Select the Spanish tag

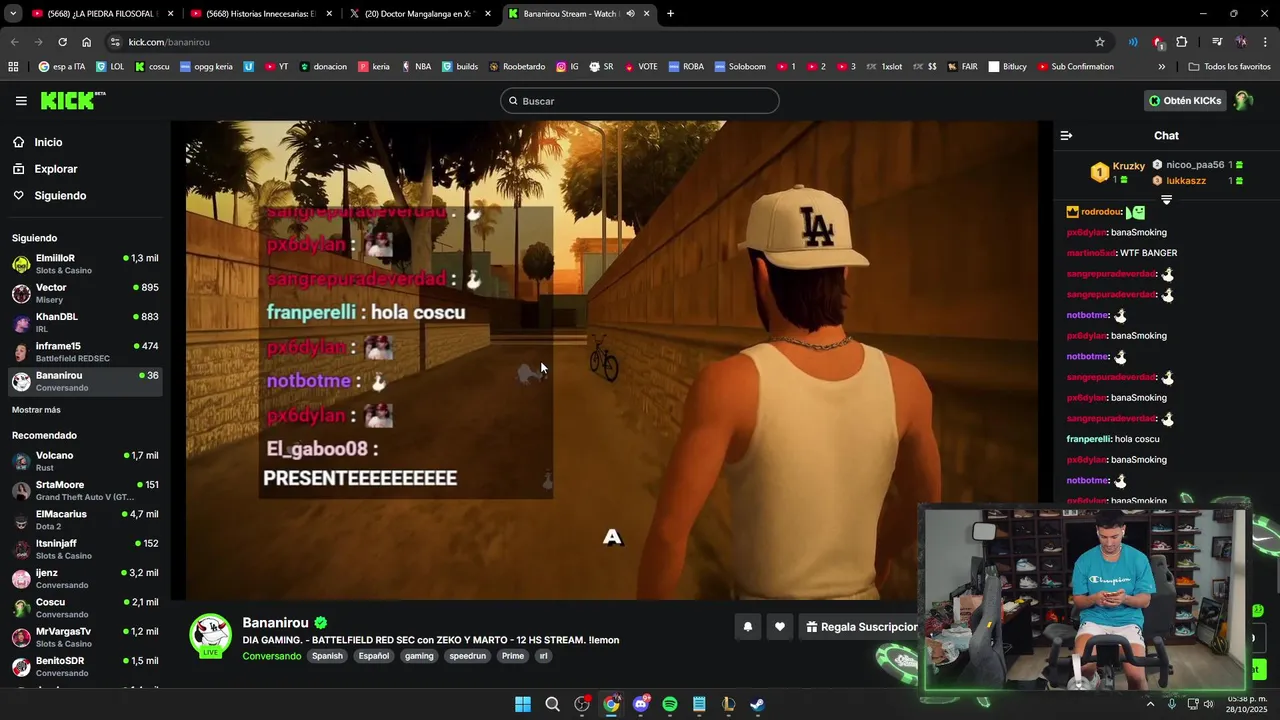pyautogui.click(x=327, y=656)
